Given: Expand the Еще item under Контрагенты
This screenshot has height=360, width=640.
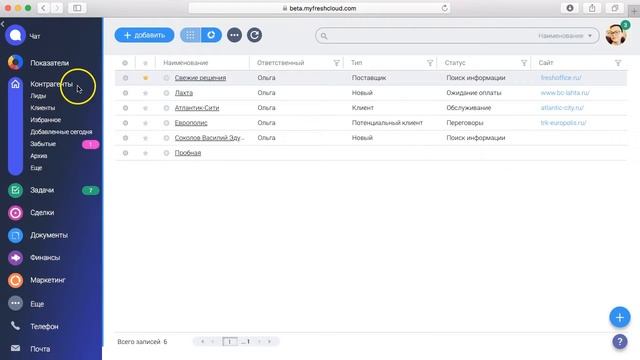Looking at the screenshot, I should point(36,168).
